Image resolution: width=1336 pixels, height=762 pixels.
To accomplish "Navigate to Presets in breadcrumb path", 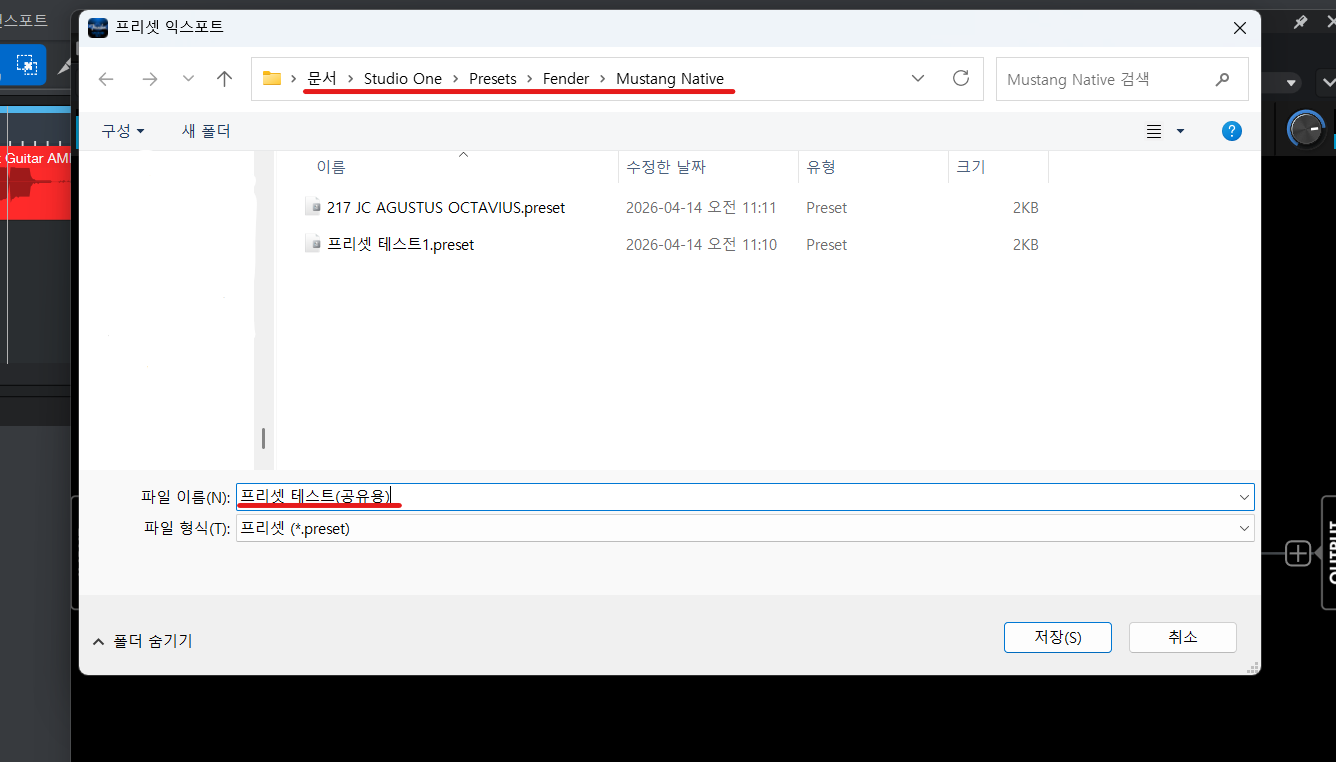I will pyautogui.click(x=492, y=79).
